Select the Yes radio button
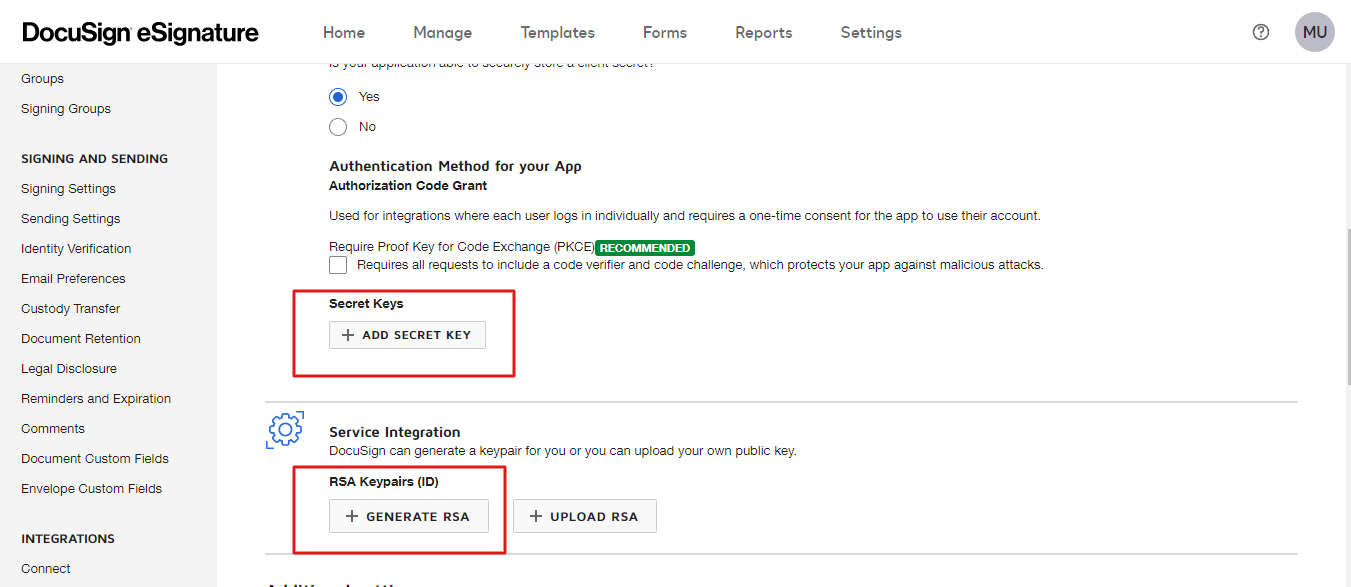The image size is (1351, 587). 338,97
